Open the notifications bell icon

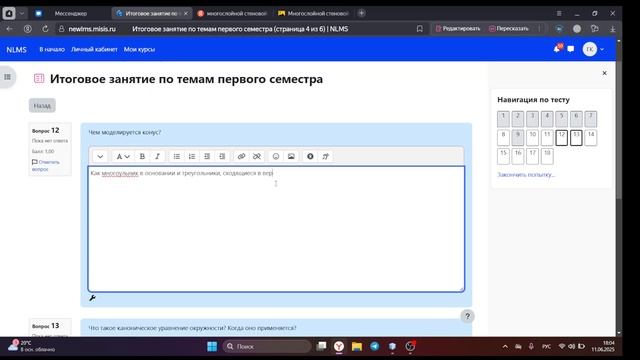[557, 49]
